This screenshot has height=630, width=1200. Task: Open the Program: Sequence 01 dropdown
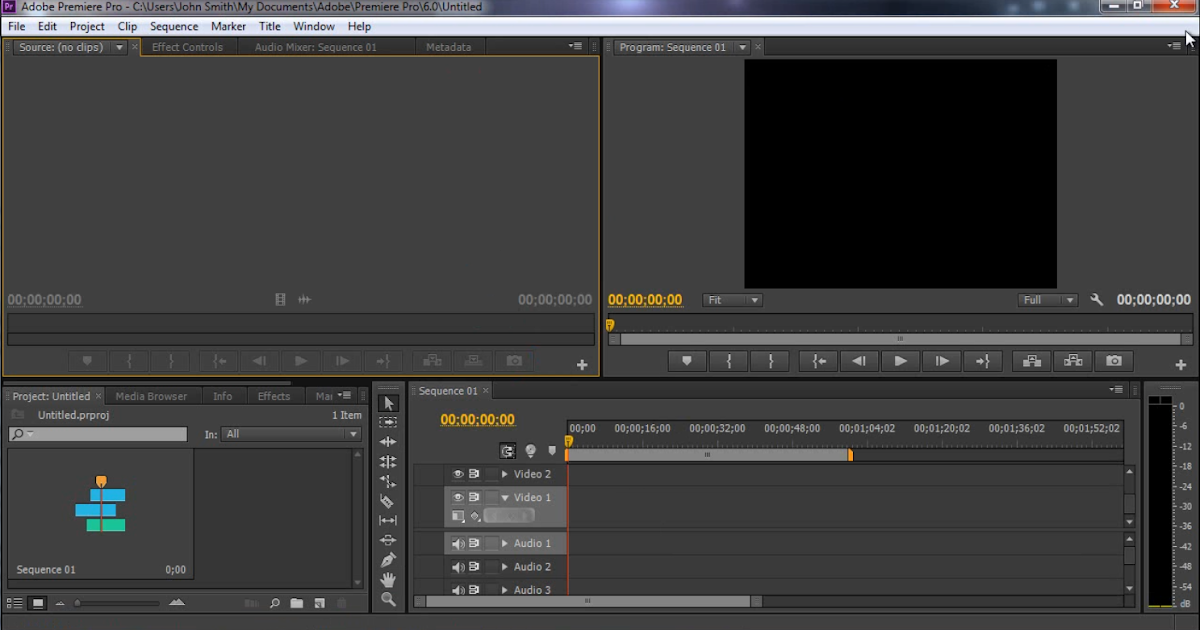pyautogui.click(x=742, y=47)
